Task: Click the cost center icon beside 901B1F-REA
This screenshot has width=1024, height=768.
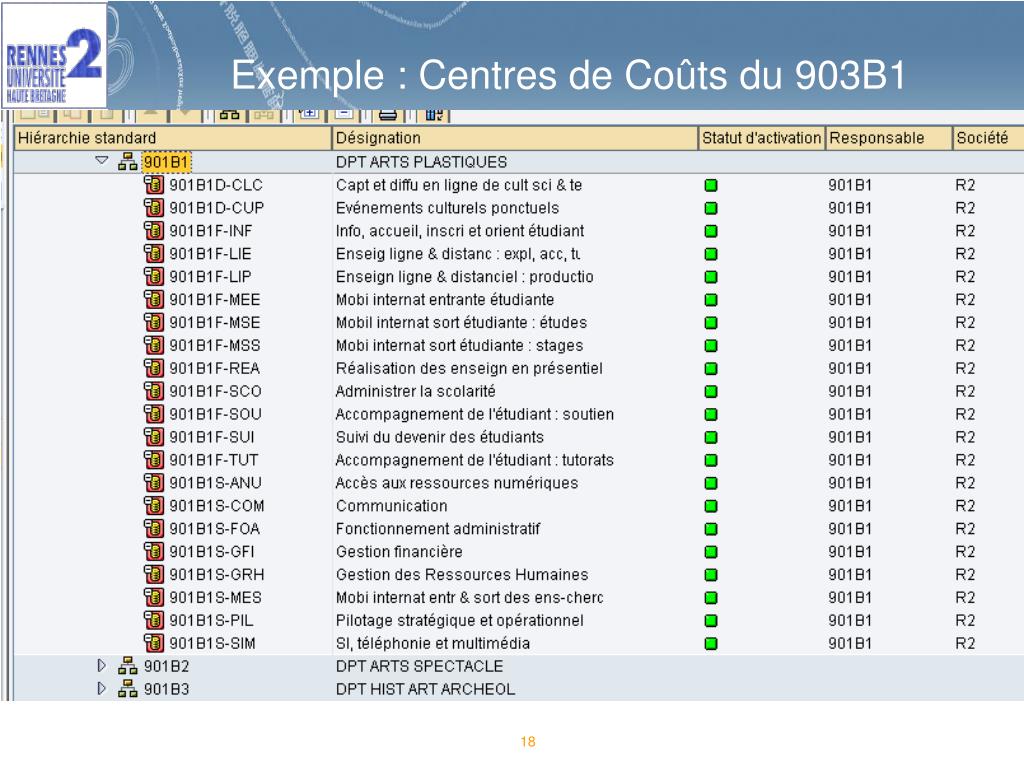Action: click(153, 368)
